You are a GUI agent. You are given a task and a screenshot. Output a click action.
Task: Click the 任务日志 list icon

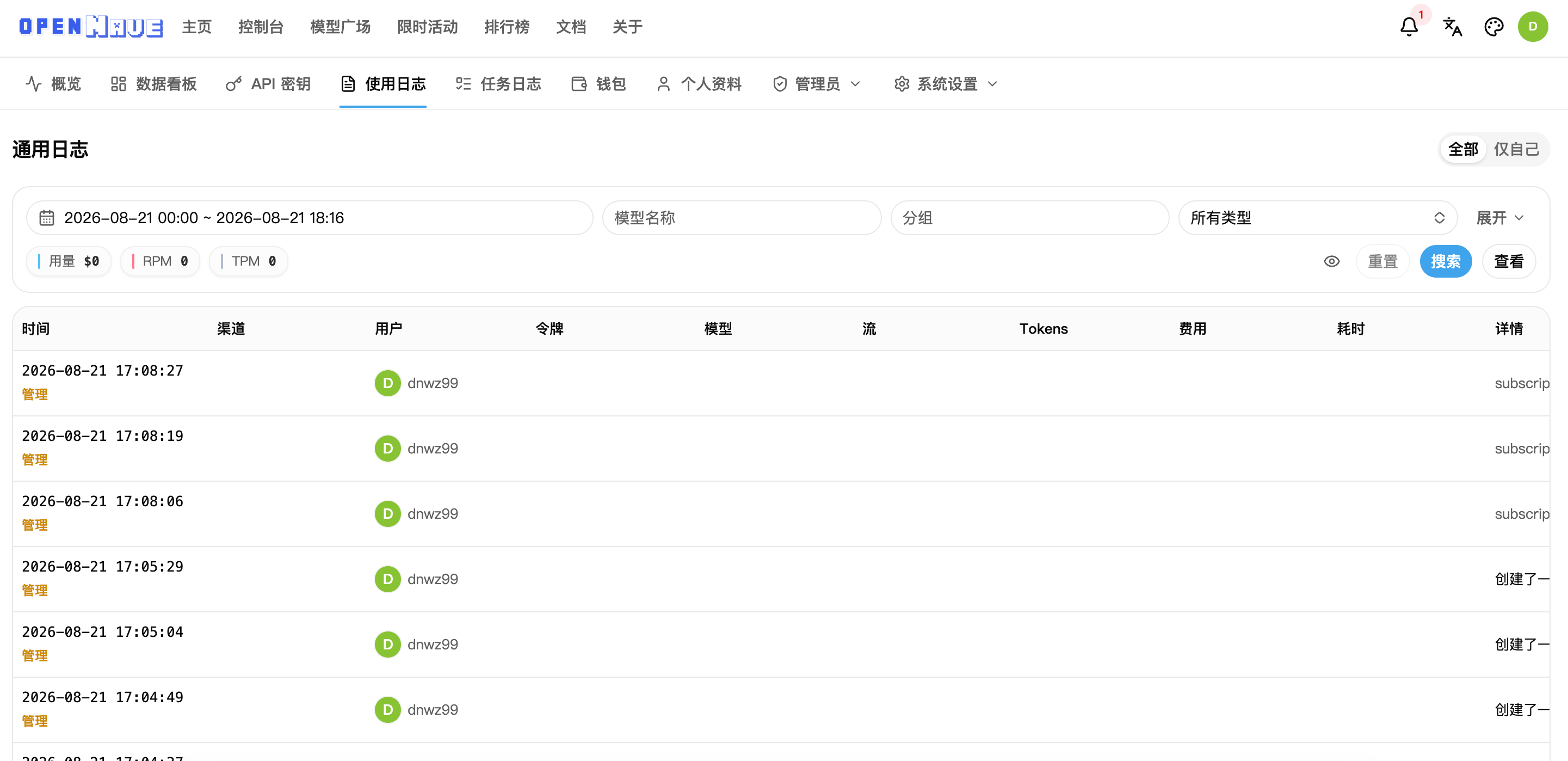(463, 84)
